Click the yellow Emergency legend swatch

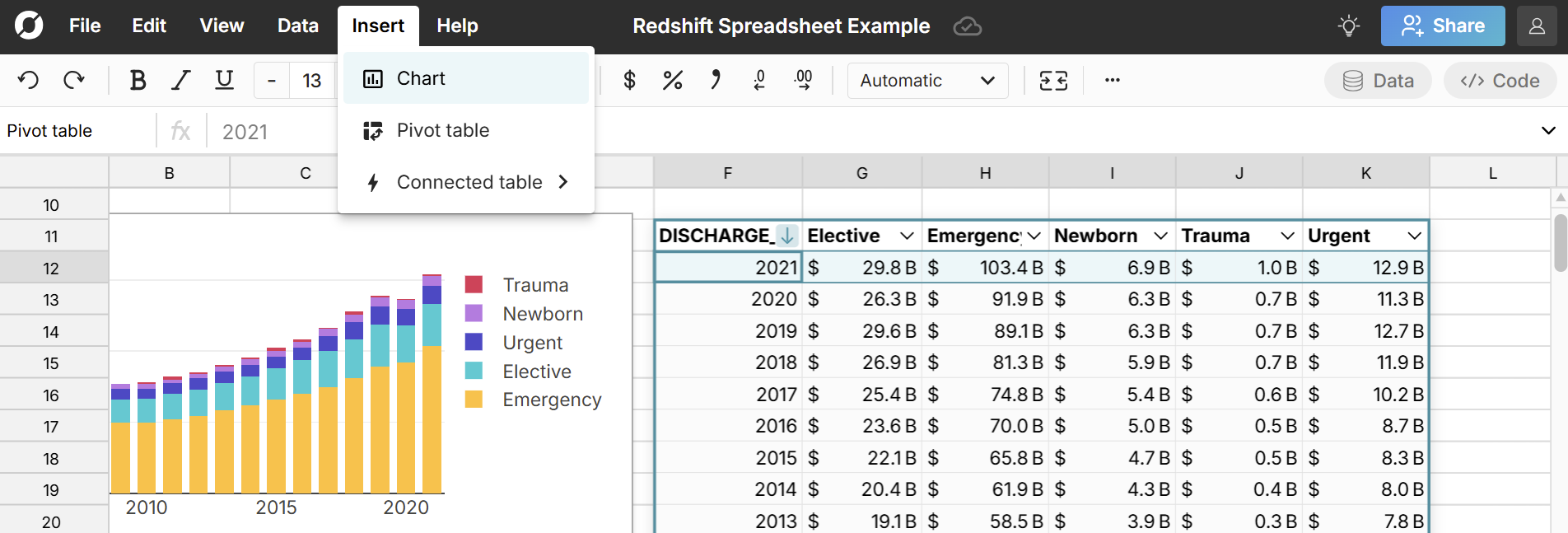coord(474,400)
